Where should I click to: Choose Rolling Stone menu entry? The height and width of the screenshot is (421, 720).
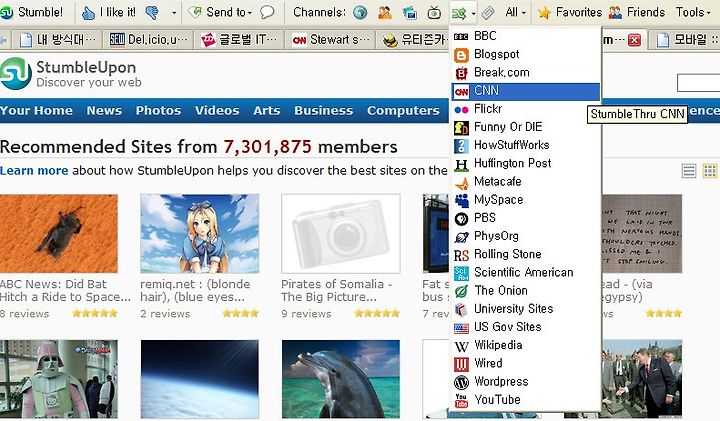526,254
